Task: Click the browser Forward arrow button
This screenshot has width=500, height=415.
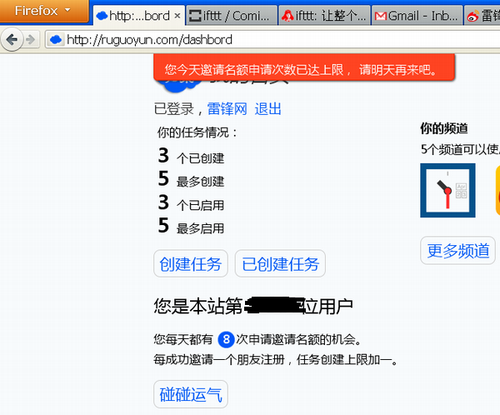Action: point(30,40)
